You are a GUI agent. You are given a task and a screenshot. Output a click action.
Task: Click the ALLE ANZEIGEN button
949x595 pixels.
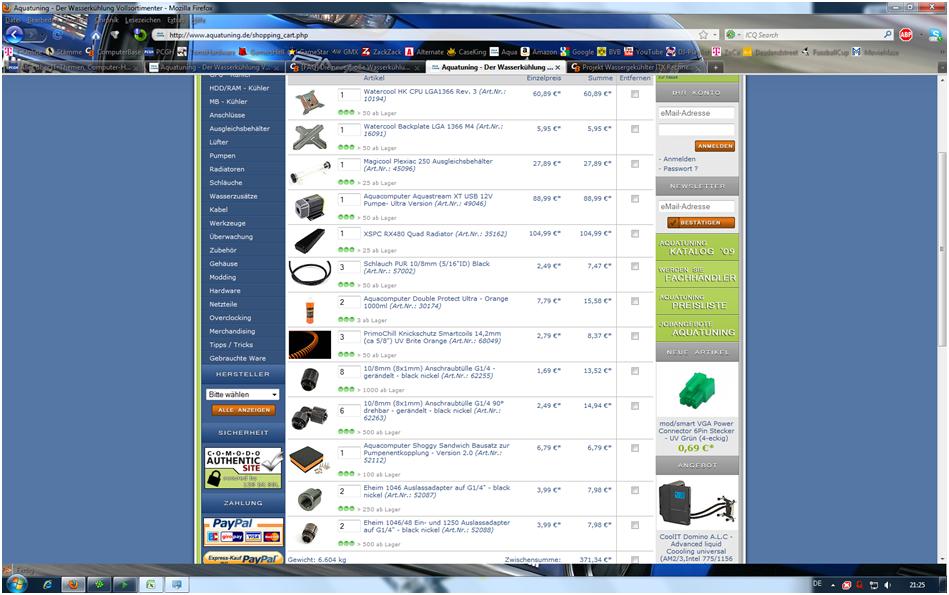click(x=243, y=410)
